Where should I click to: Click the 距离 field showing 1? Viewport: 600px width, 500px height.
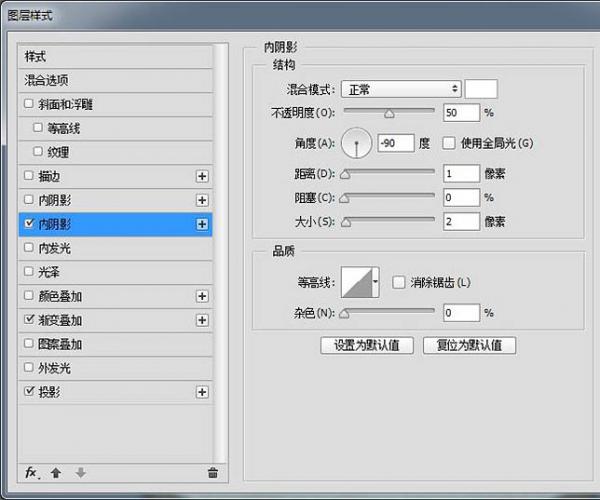(x=461, y=174)
